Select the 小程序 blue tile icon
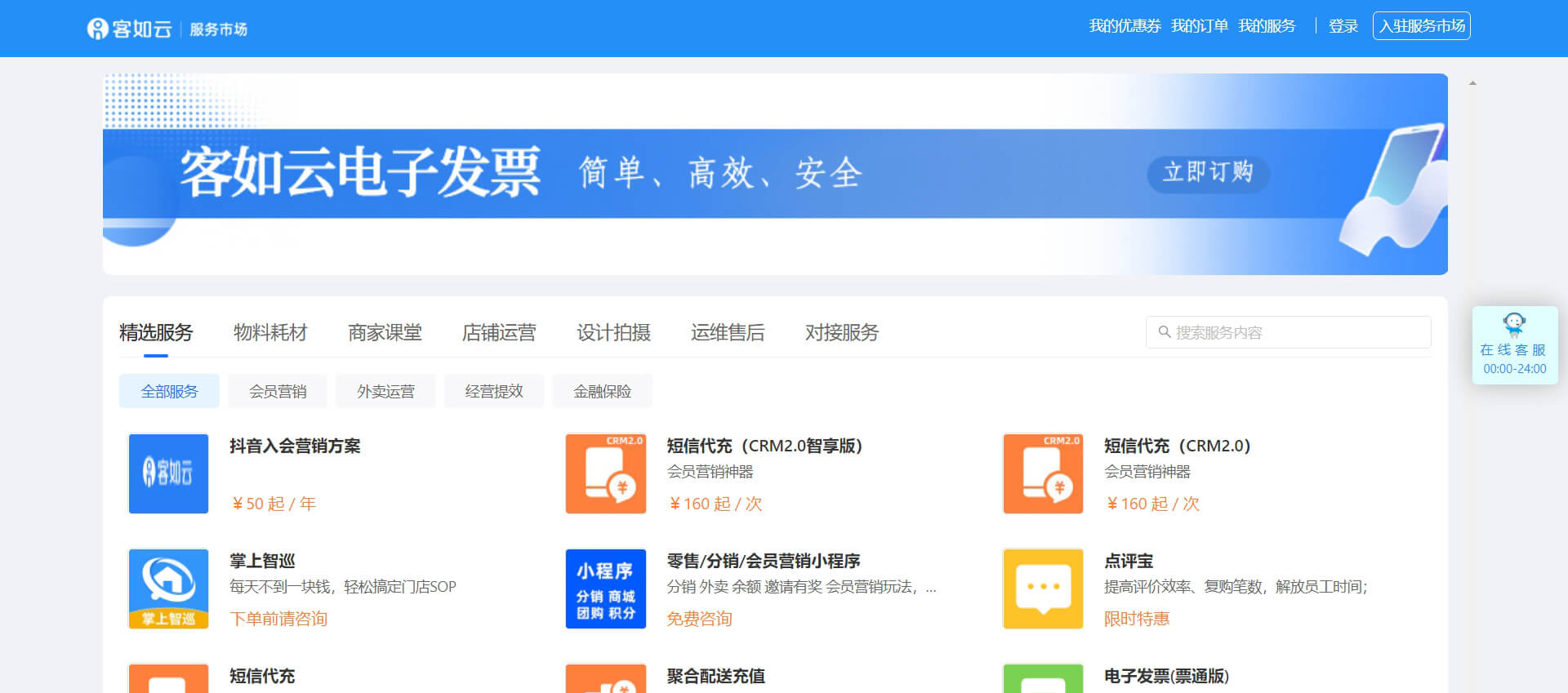This screenshot has width=1568, height=693. click(605, 589)
